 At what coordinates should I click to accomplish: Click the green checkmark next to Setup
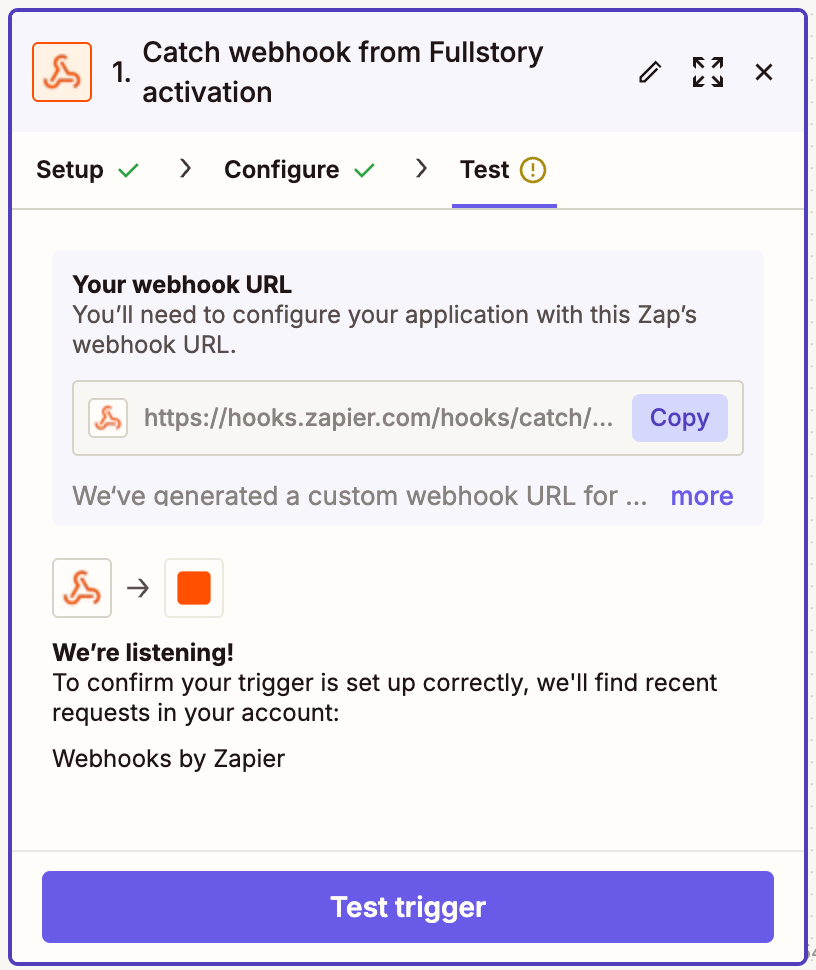[128, 171]
